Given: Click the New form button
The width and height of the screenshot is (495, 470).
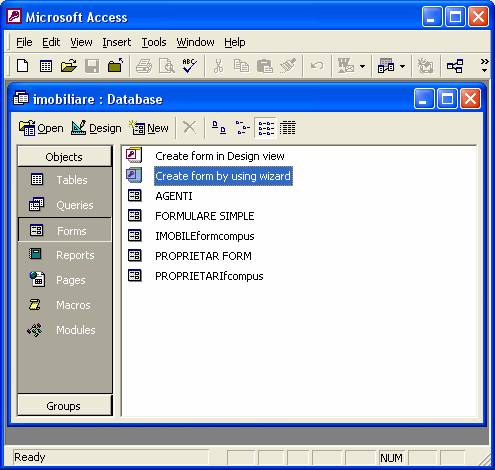Looking at the screenshot, I should (149, 128).
